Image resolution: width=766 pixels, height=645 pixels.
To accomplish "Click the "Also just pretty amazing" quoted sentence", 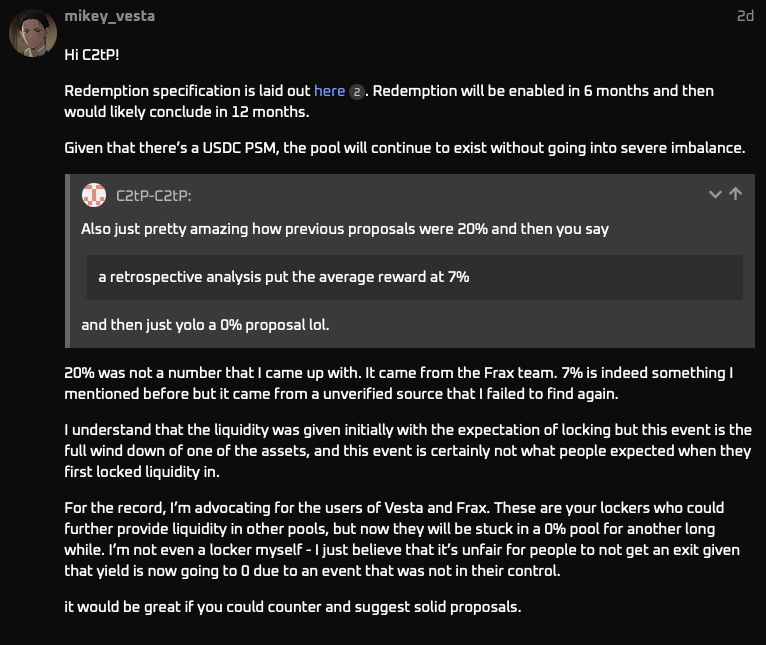I will pos(344,229).
